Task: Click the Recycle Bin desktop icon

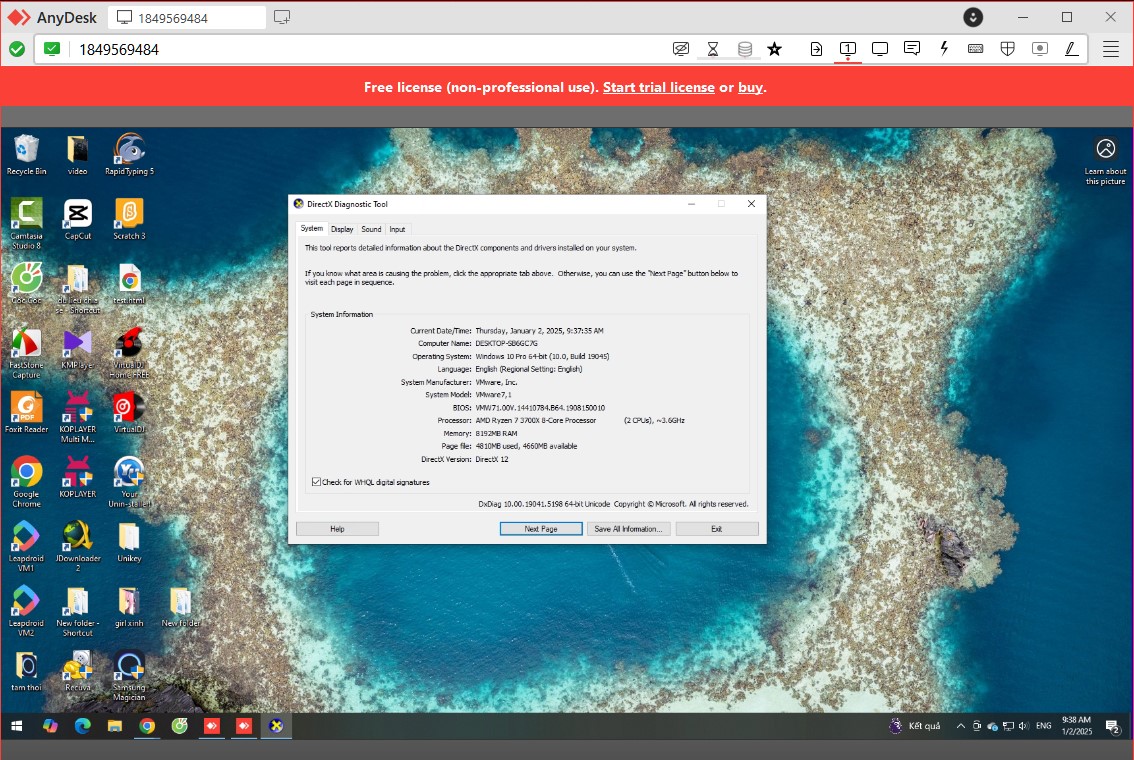Action: point(26,154)
